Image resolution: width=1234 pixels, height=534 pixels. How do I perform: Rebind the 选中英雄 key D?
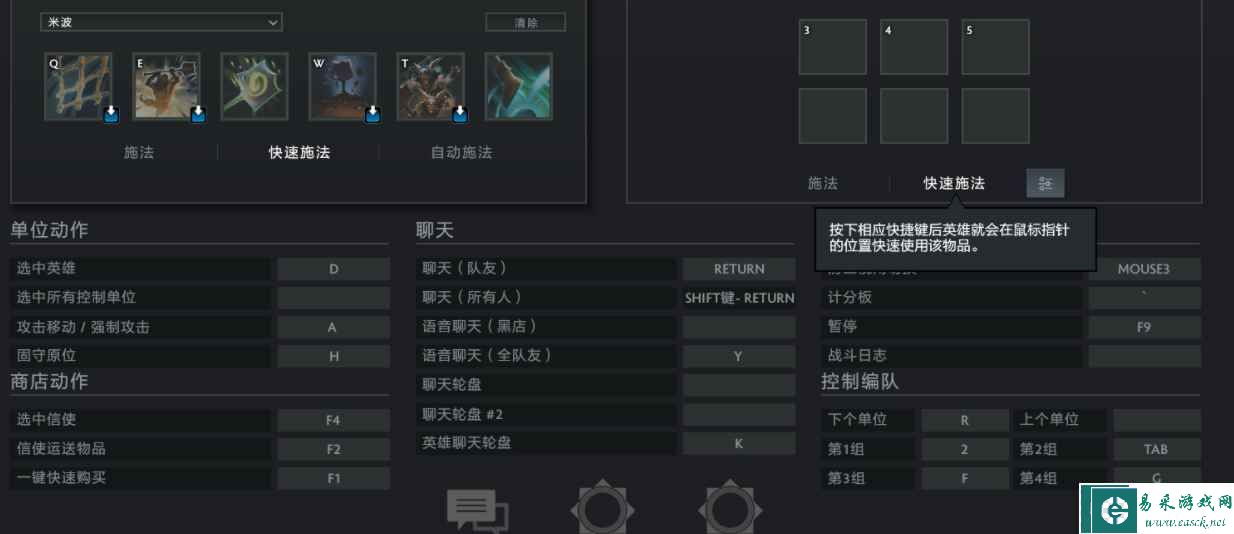point(333,269)
